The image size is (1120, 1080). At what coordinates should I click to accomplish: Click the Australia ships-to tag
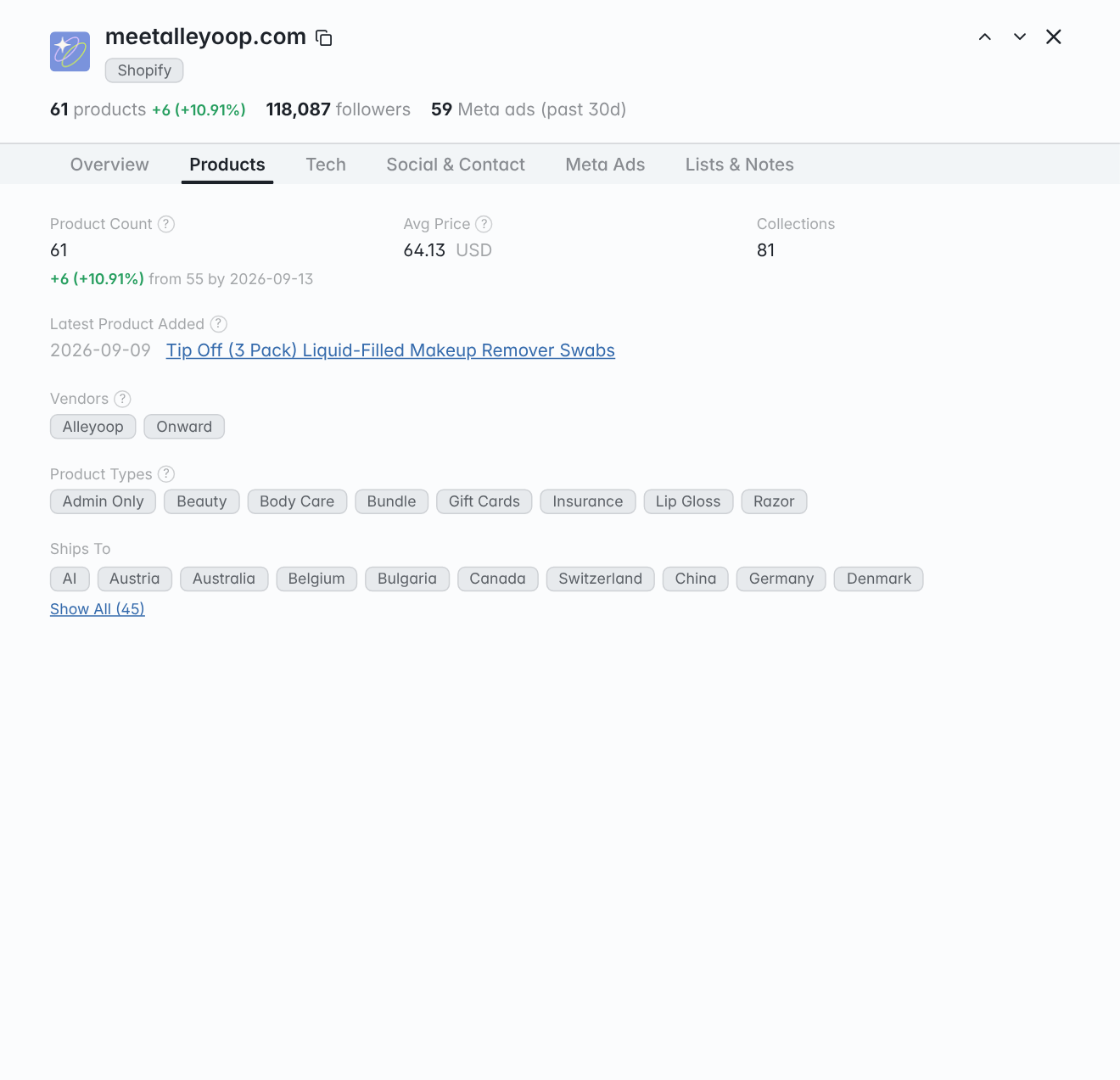224,579
